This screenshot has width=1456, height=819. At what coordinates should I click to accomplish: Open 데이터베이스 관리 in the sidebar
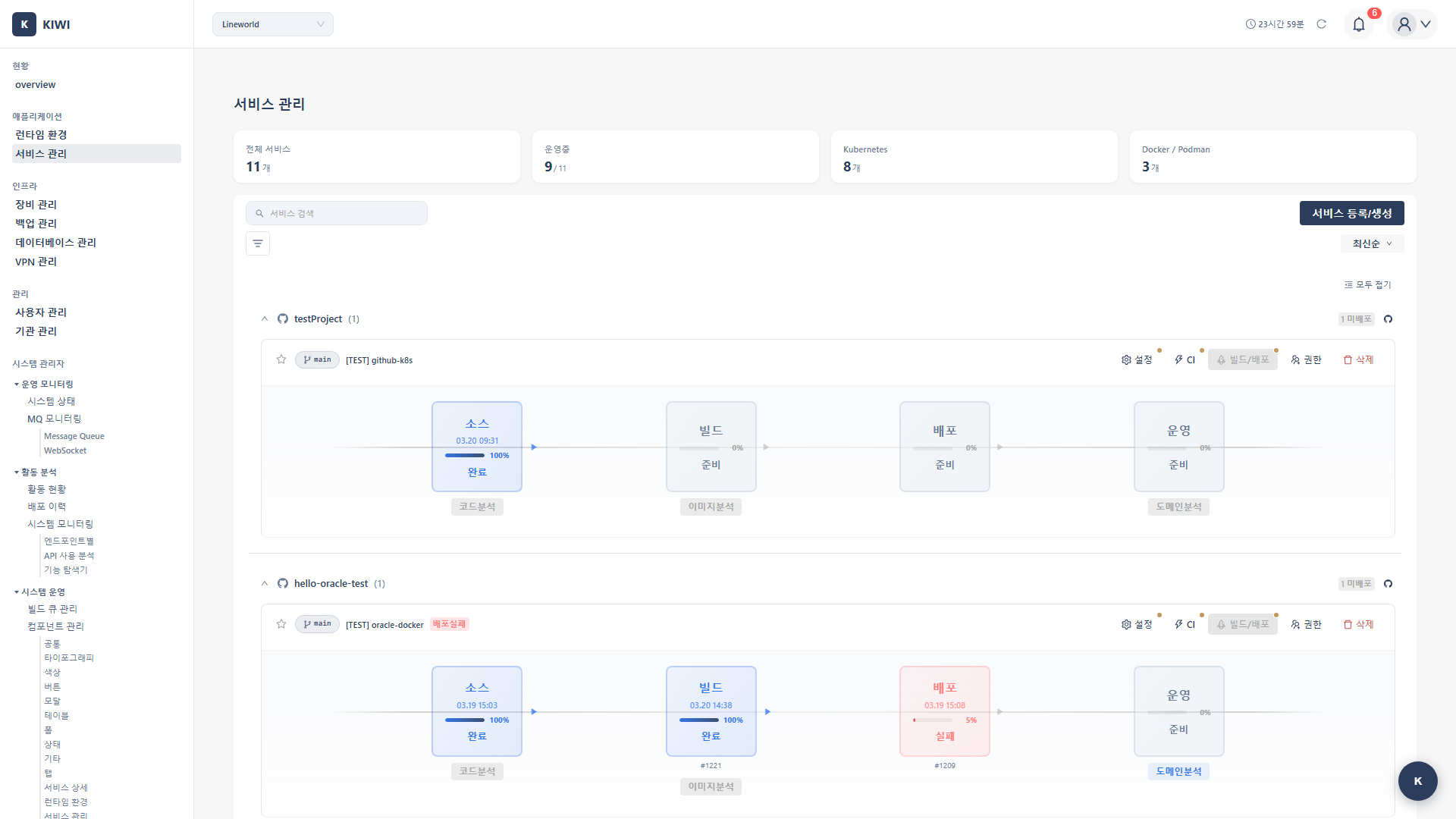coord(56,243)
